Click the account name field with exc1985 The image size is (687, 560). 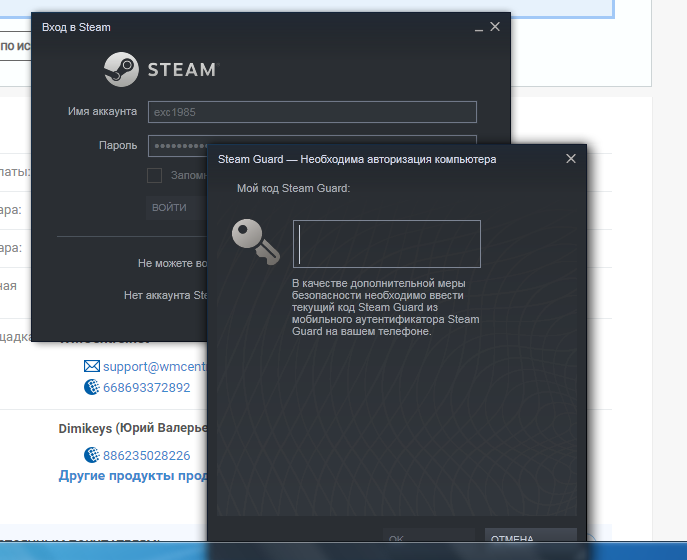pos(312,112)
